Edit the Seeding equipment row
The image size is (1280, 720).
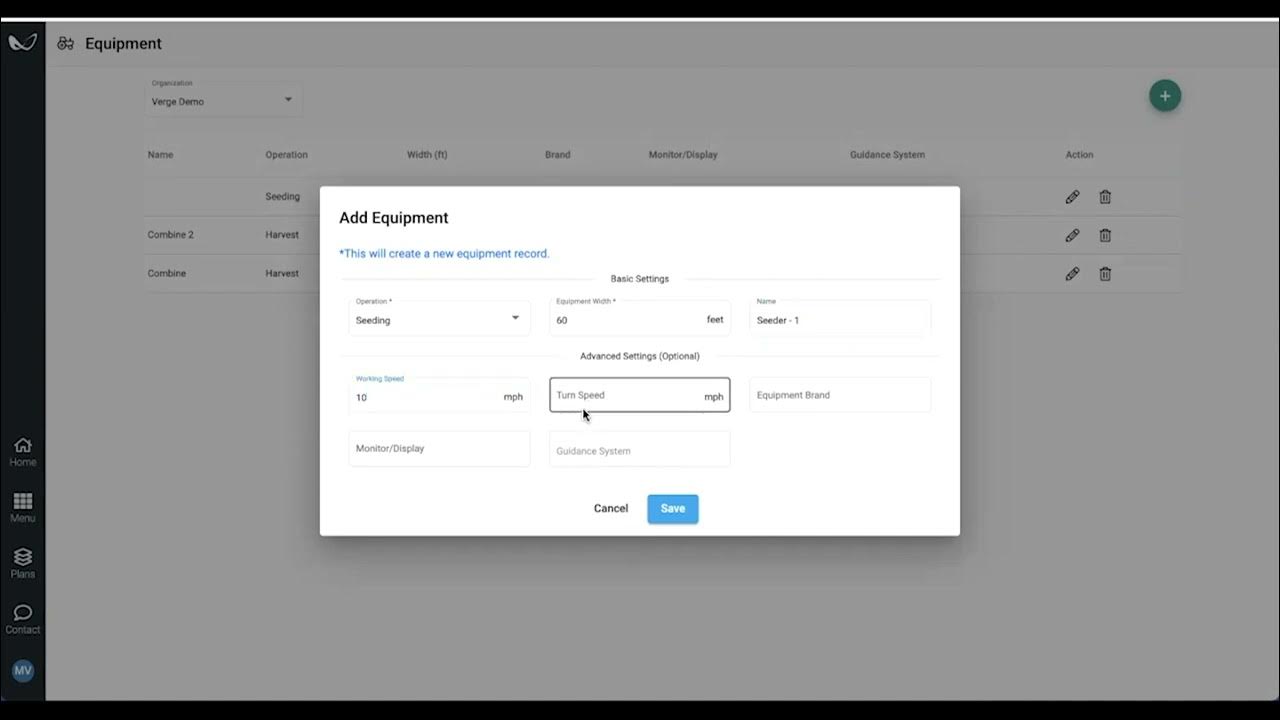coord(1072,197)
